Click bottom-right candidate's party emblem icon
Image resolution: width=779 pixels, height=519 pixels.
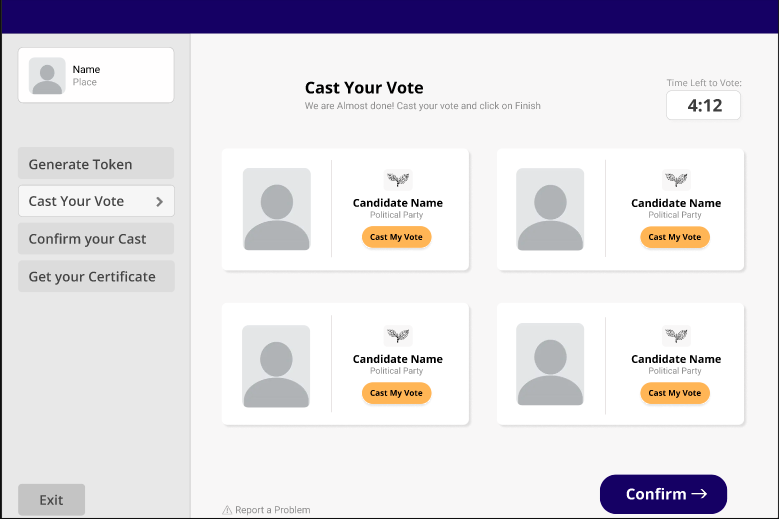677,336
